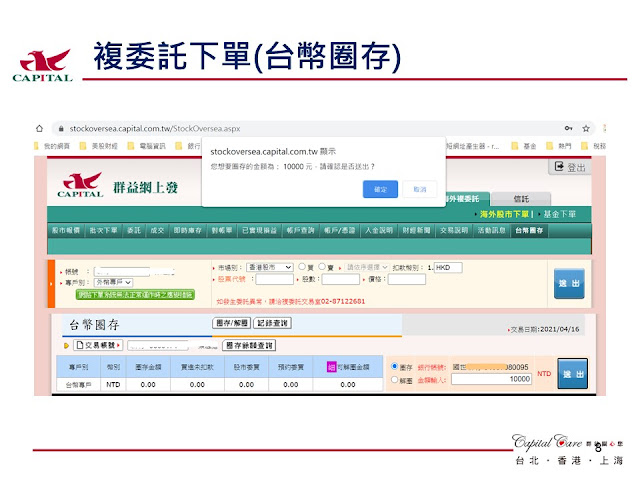Submit the order with the upper 送出 button
Viewport: 640px width, 480px height.
pyautogui.click(x=569, y=284)
